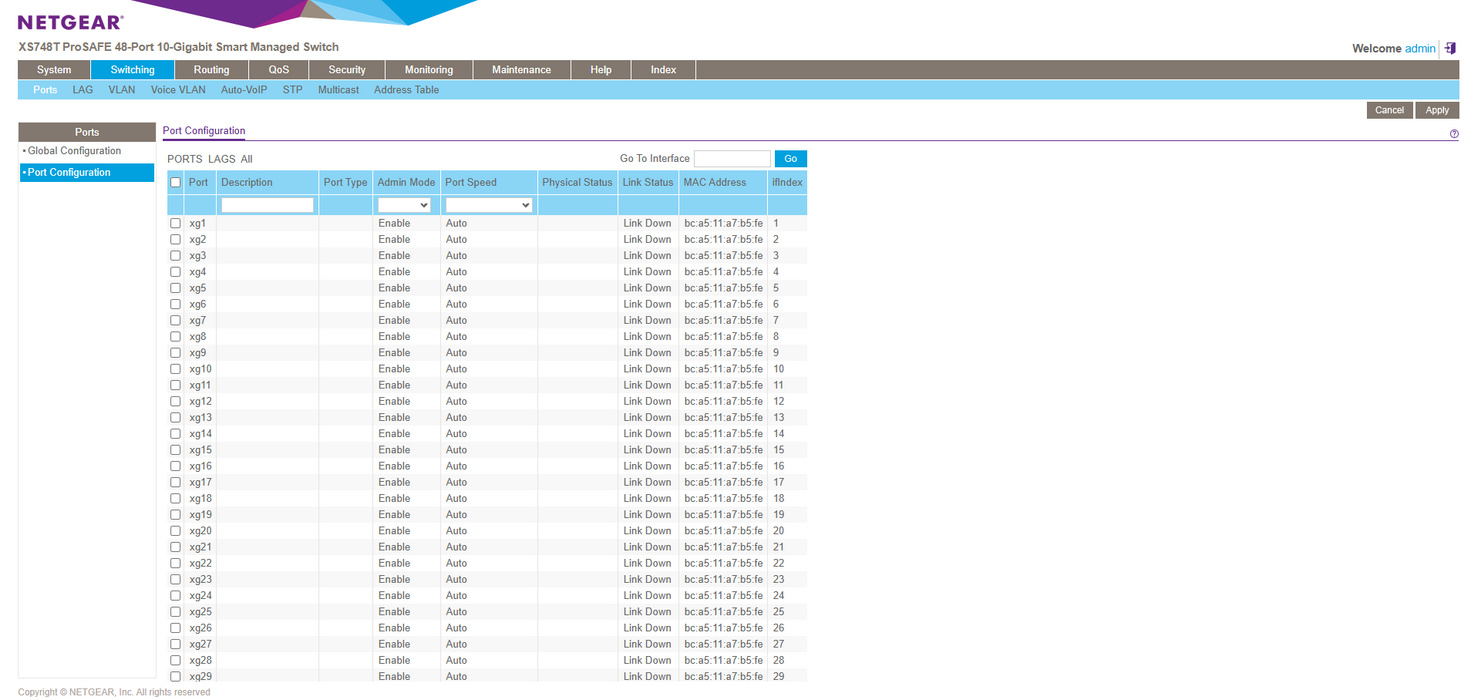This screenshot has width=1478, height=700.
Task: Click the Go To Interface input field
Action: pyautogui.click(x=732, y=159)
